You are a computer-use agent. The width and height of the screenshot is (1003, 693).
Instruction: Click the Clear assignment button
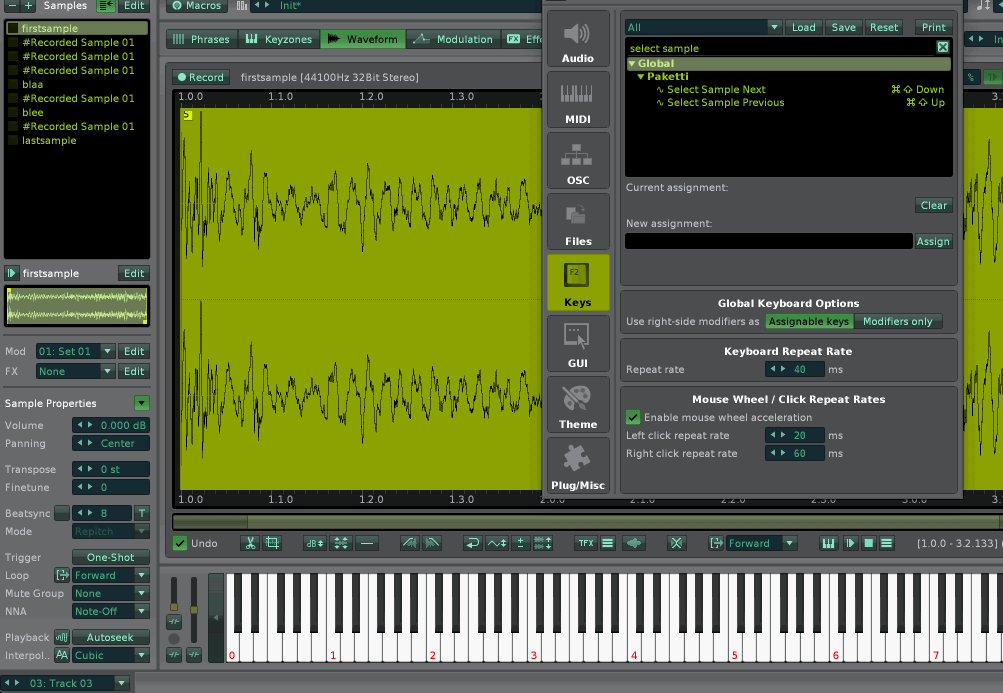[933, 205]
